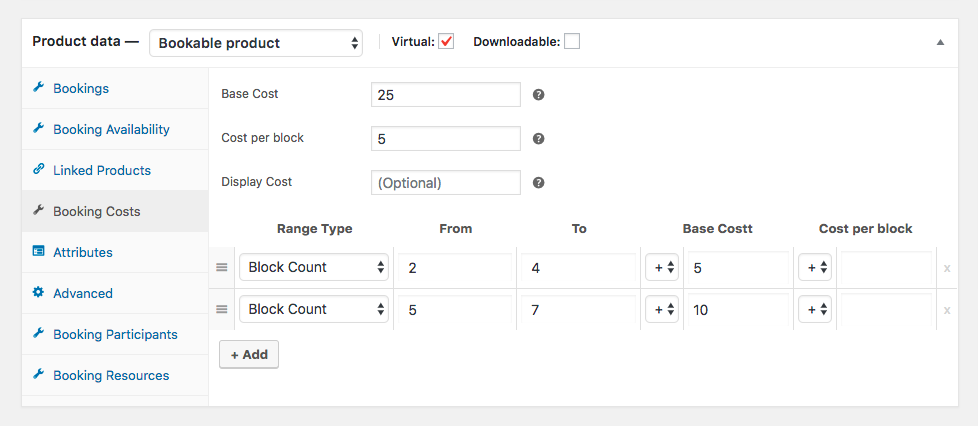Open the Bookable product type dropdown

pyautogui.click(x=256, y=43)
